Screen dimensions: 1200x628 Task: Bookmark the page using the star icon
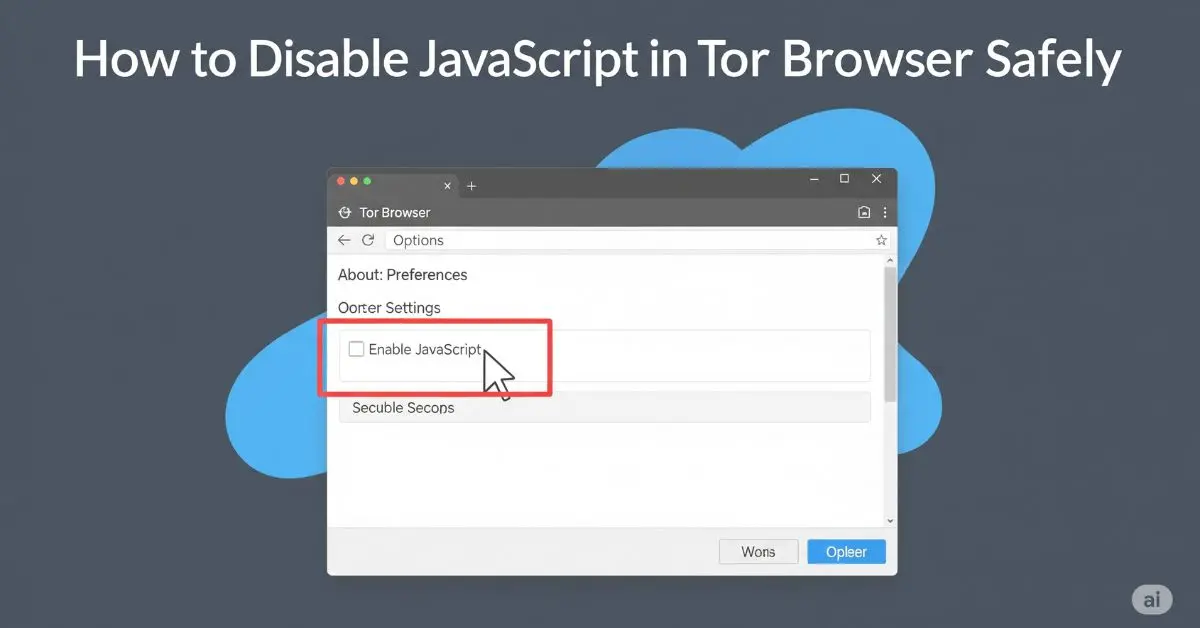click(x=881, y=240)
